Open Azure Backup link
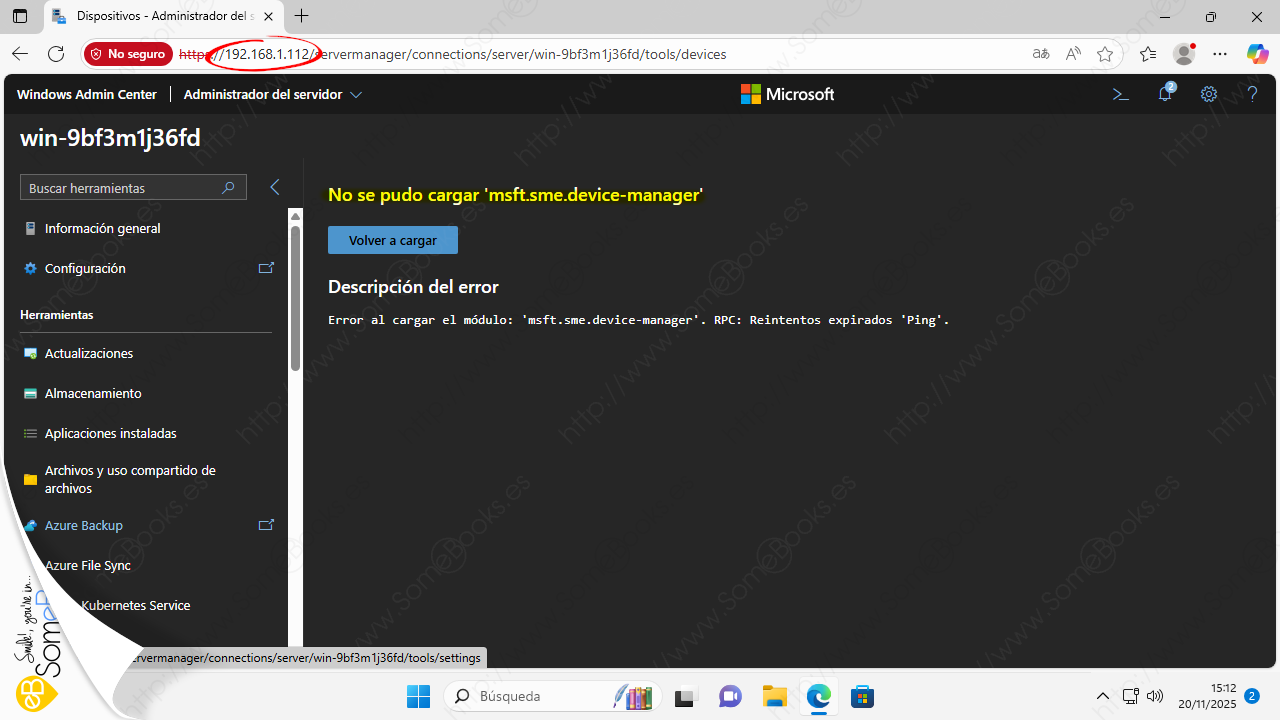Screen dimensions: 1280x720 click(x=84, y=525)
